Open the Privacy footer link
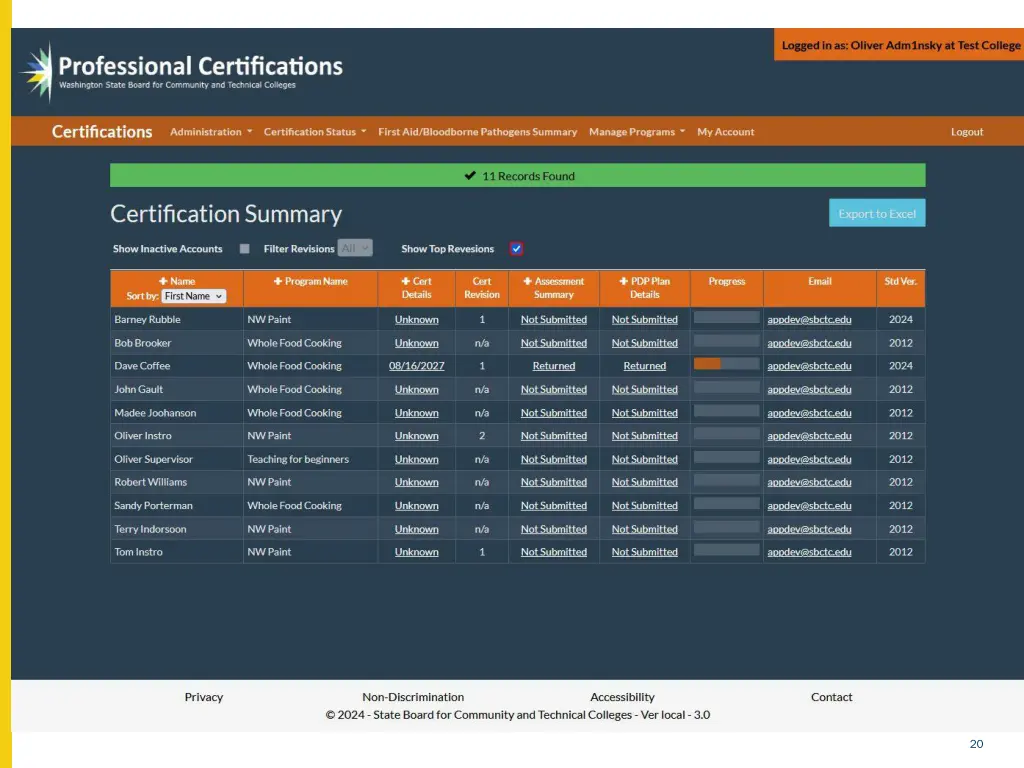The image size is (1024, 768). pos(204,697)
